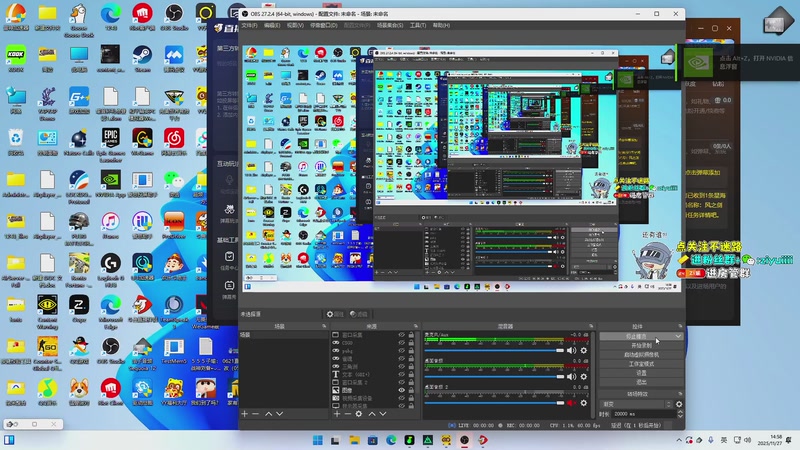Open the 视图(V) menu in OBS

(x=295, y=25)
